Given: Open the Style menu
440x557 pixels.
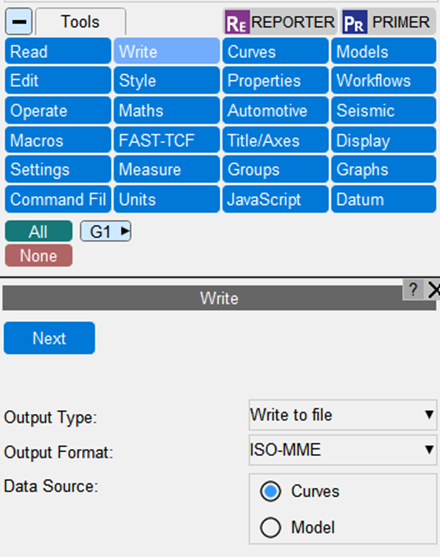Looking at the screenshot, I should click(167, 81).
